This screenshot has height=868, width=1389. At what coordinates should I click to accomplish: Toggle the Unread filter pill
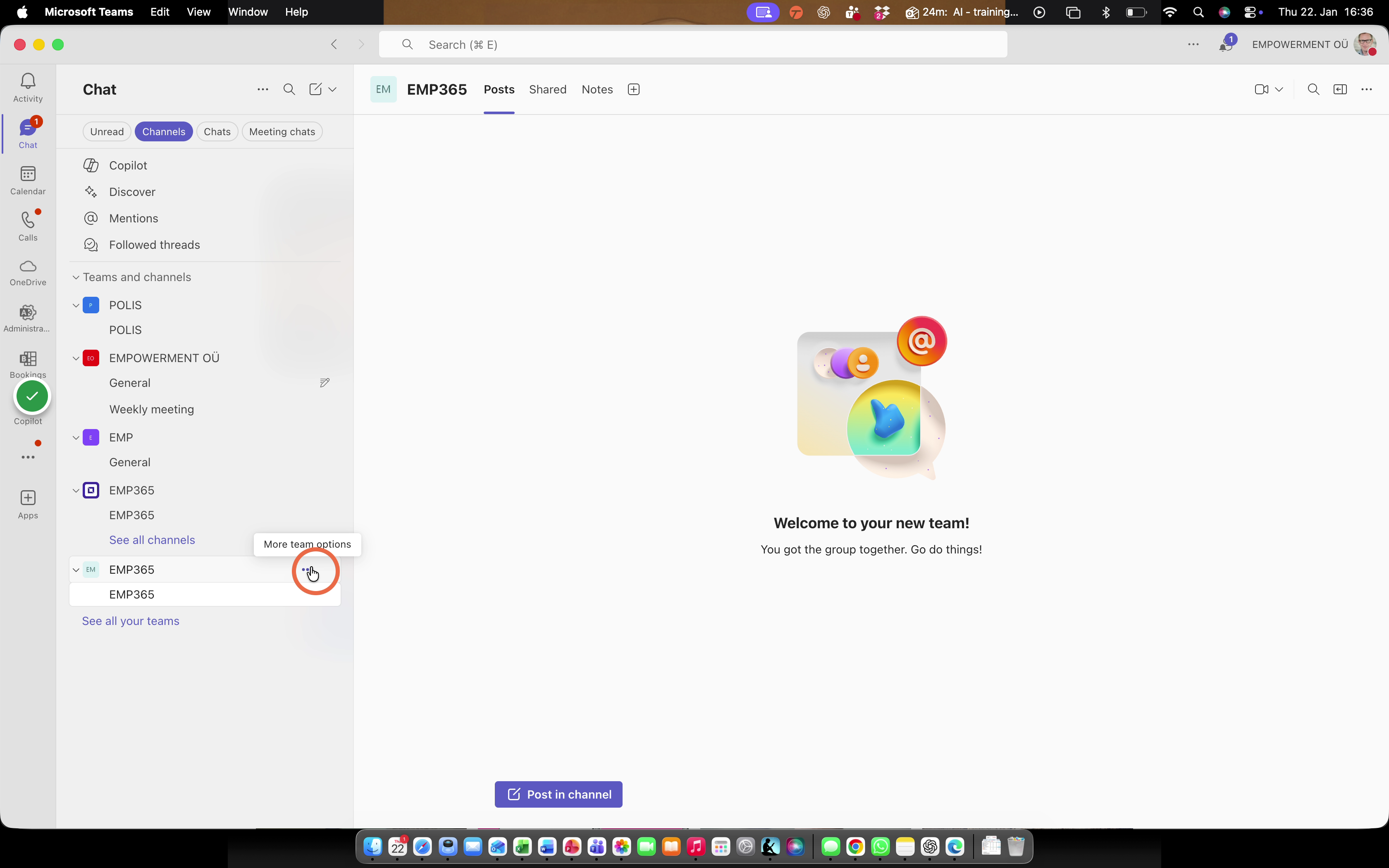[x=107, y=131]
